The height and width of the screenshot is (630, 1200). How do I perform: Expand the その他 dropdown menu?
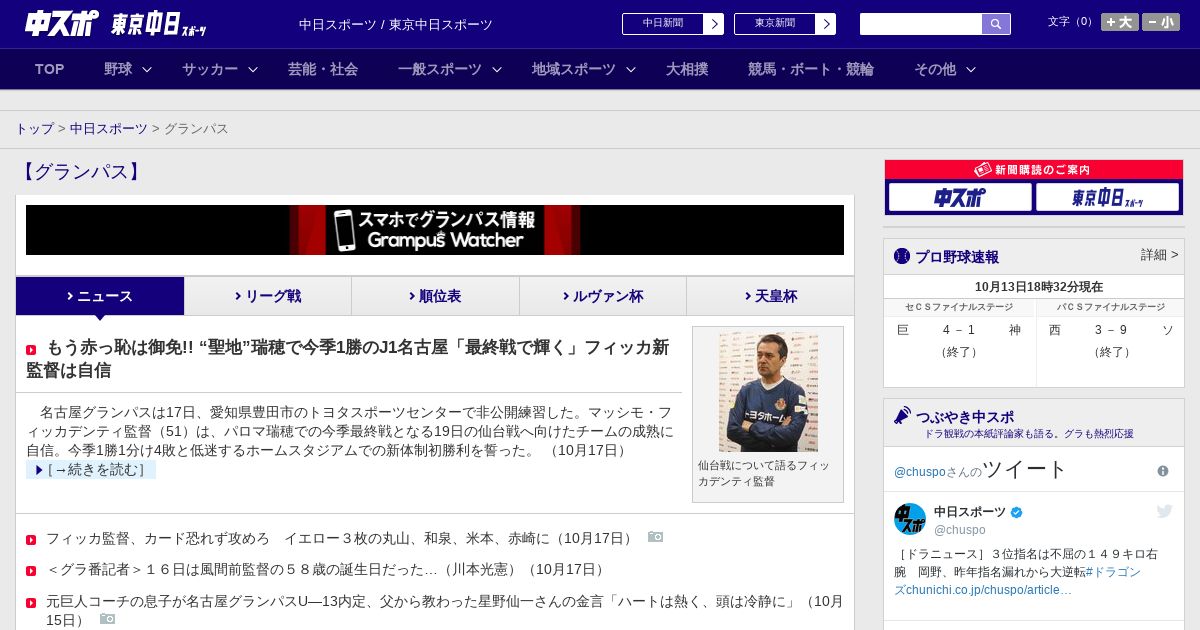click(945, 69)
